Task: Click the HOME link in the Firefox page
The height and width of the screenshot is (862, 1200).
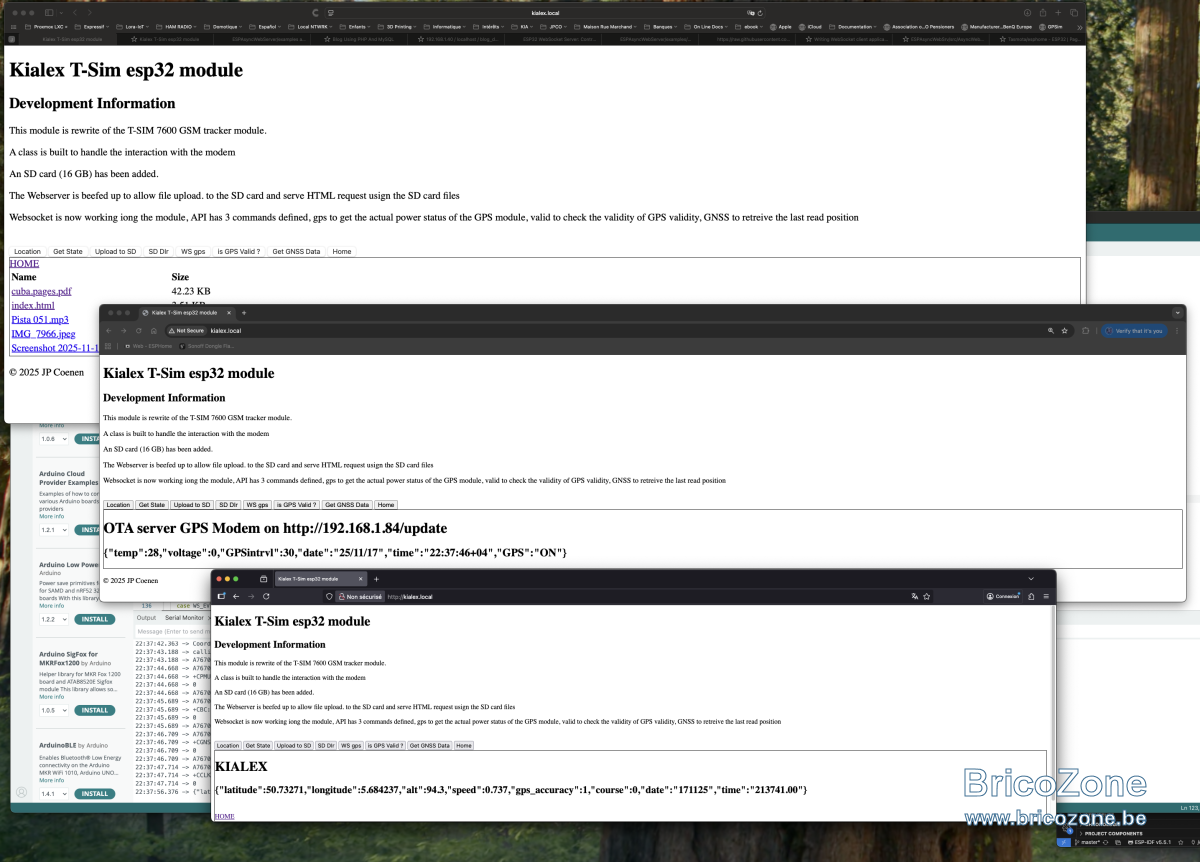Action: [225, 816]
